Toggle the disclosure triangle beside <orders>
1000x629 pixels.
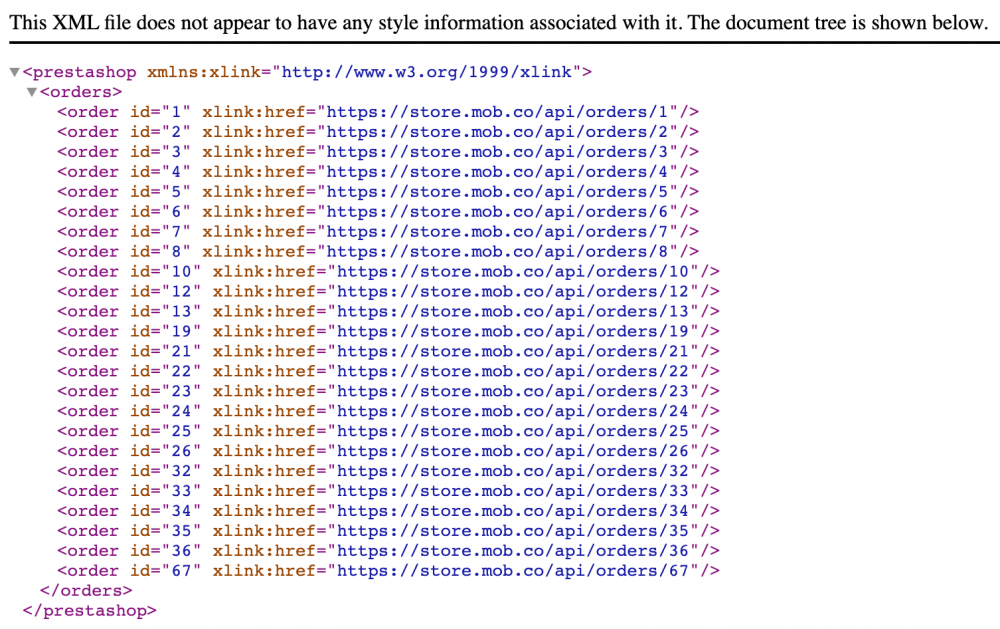[x=31, y=91]
